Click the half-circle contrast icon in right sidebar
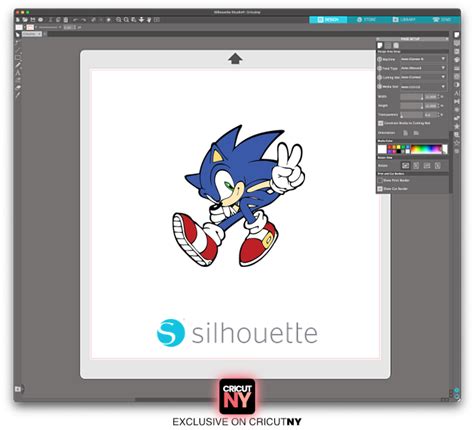This screenshot has width=474, height=430. click(457, 85)
